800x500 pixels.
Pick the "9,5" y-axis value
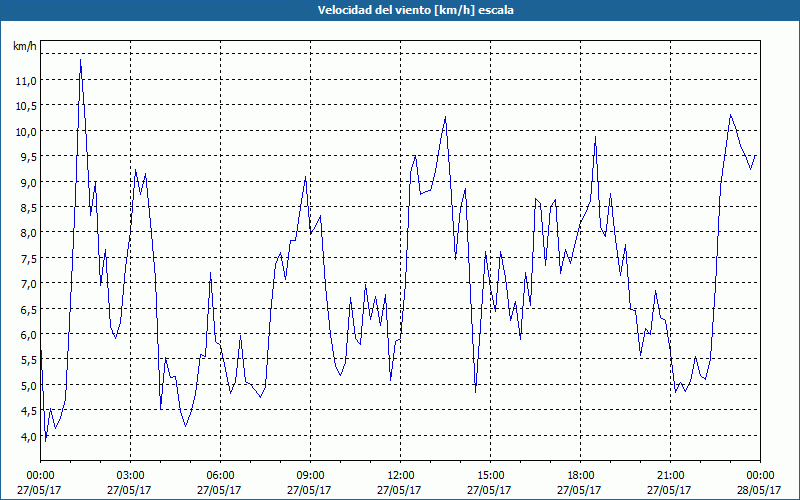tap(29, 157)
